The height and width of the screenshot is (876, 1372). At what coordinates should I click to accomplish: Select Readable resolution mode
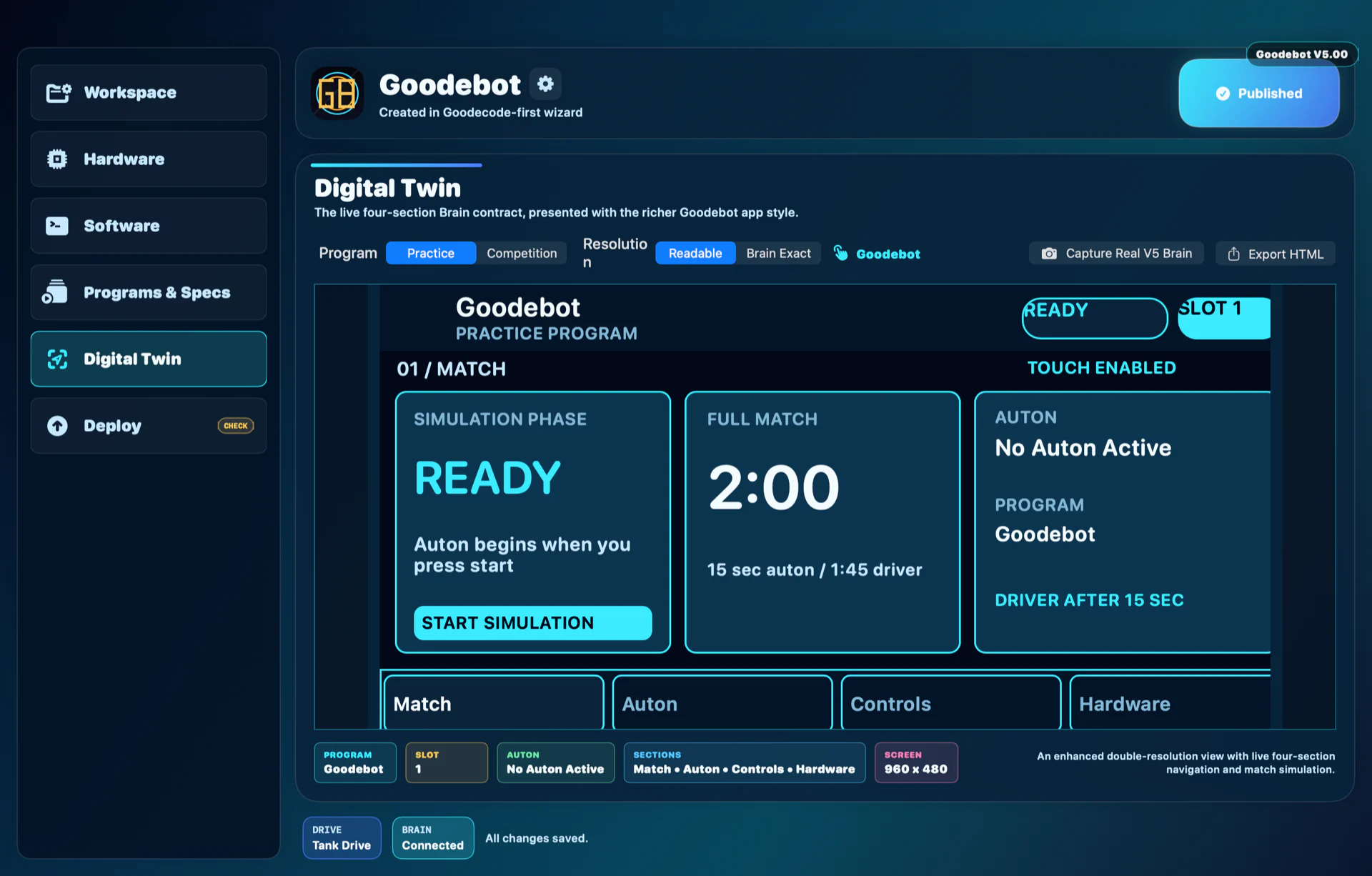[695, 253]
